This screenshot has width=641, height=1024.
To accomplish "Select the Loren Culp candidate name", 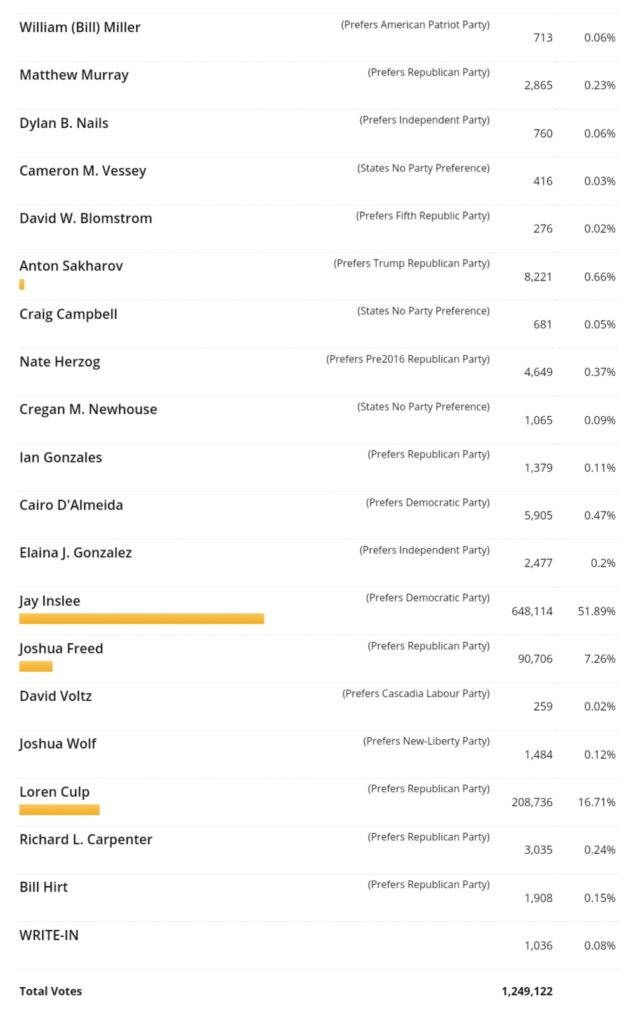I will (54, 792).
